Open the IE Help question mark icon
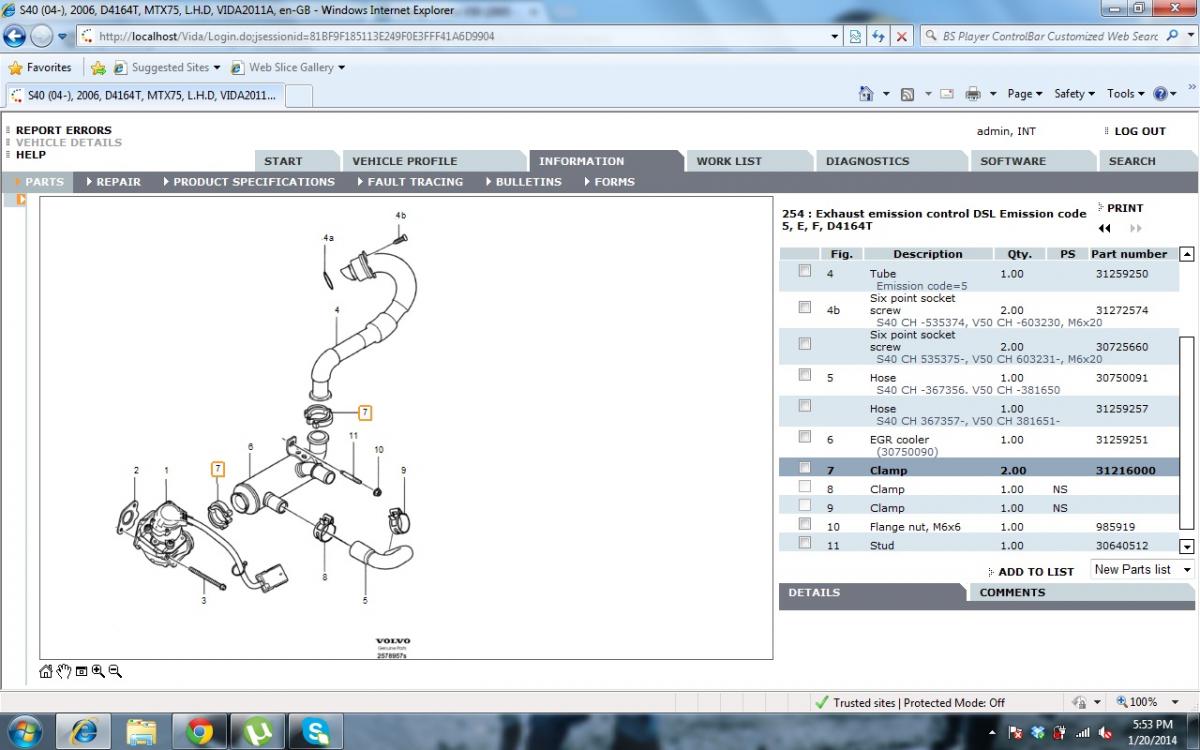This screenshot has height=750, width=1200. 1160,93
